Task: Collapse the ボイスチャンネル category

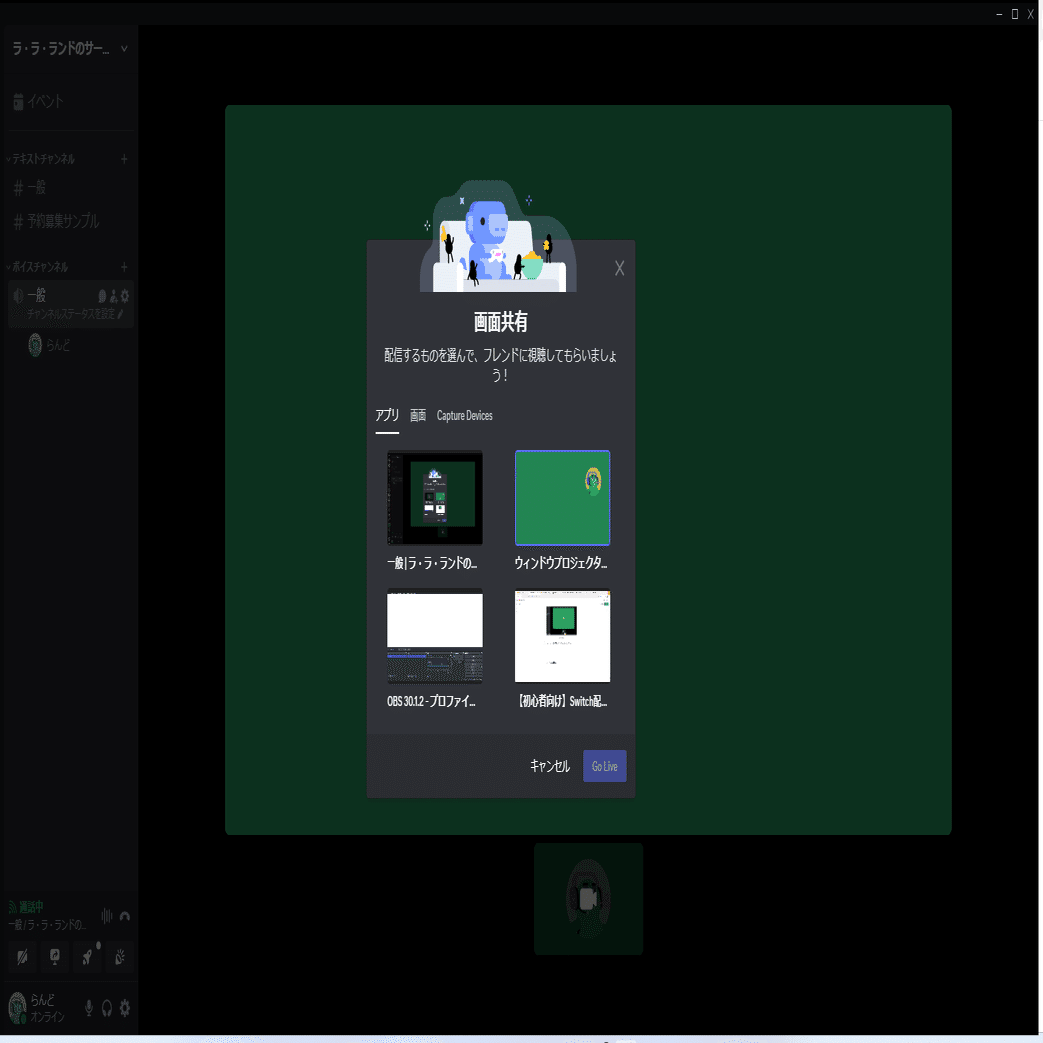Action: click(x=38, y=267)
